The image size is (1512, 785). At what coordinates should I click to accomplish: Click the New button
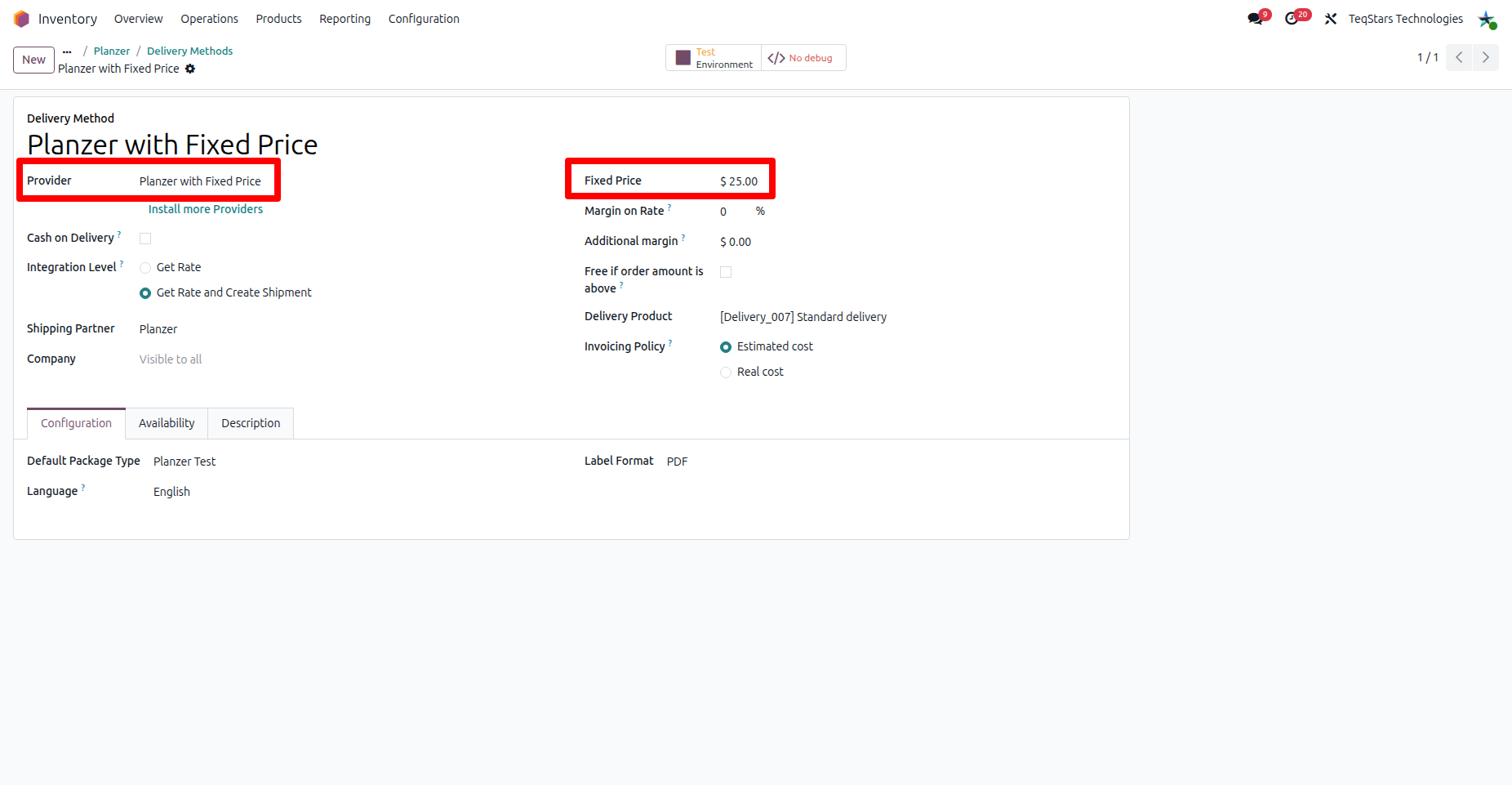click(33, 60)
